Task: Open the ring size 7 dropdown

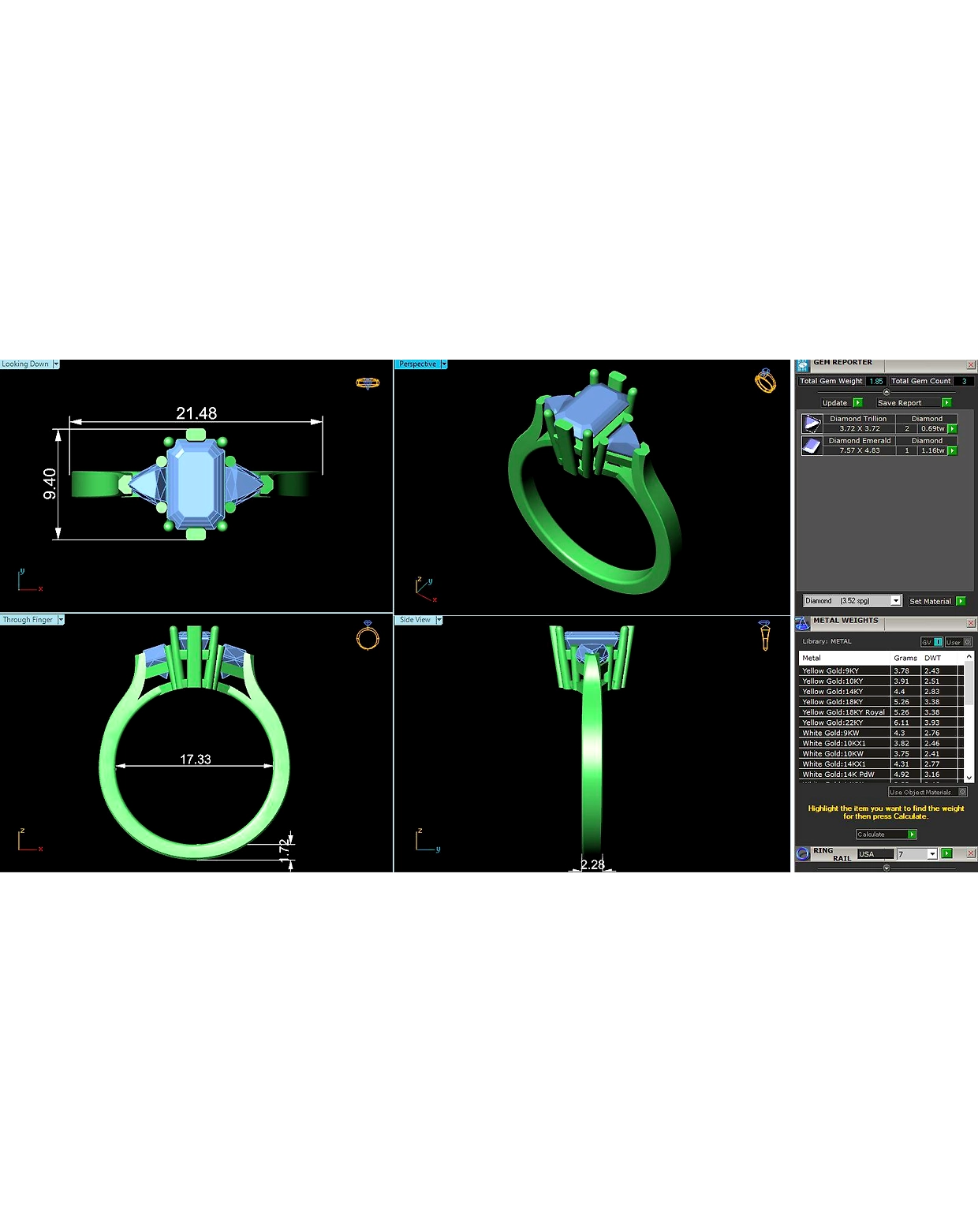Action: [x=932, y=854]
